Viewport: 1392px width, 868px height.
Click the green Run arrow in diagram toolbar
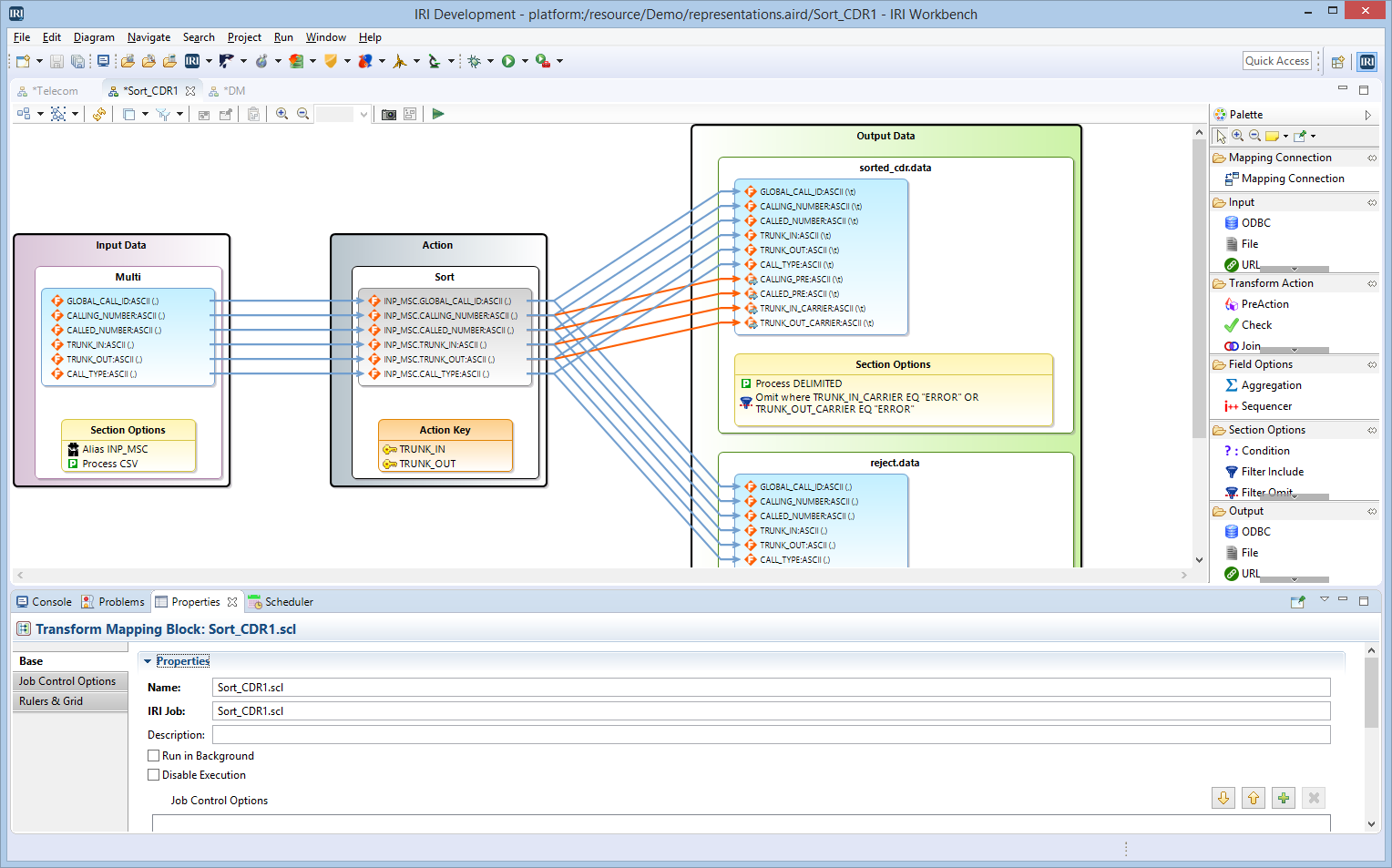[438, 114]
